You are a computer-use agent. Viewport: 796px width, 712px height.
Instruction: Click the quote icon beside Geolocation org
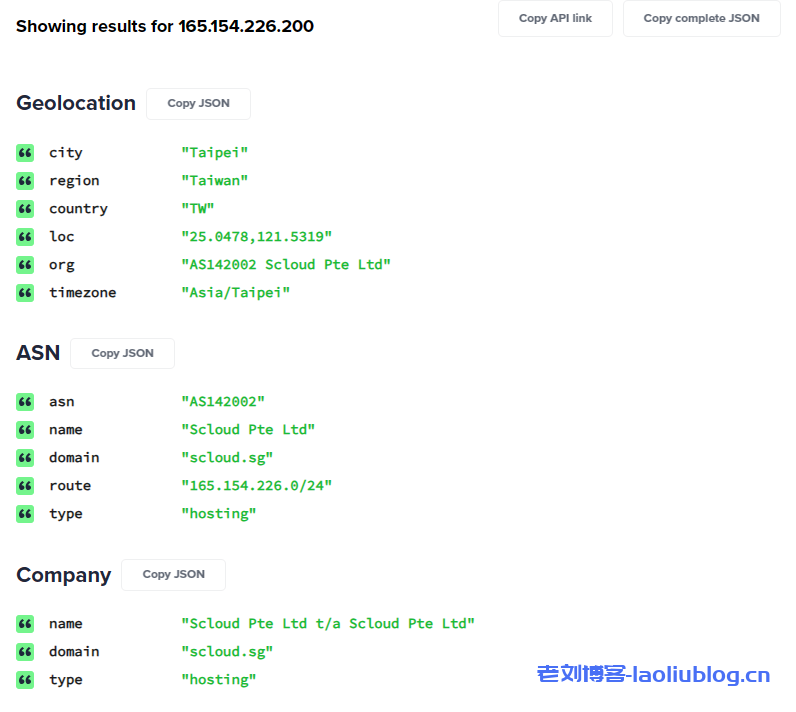click(25, 265)
